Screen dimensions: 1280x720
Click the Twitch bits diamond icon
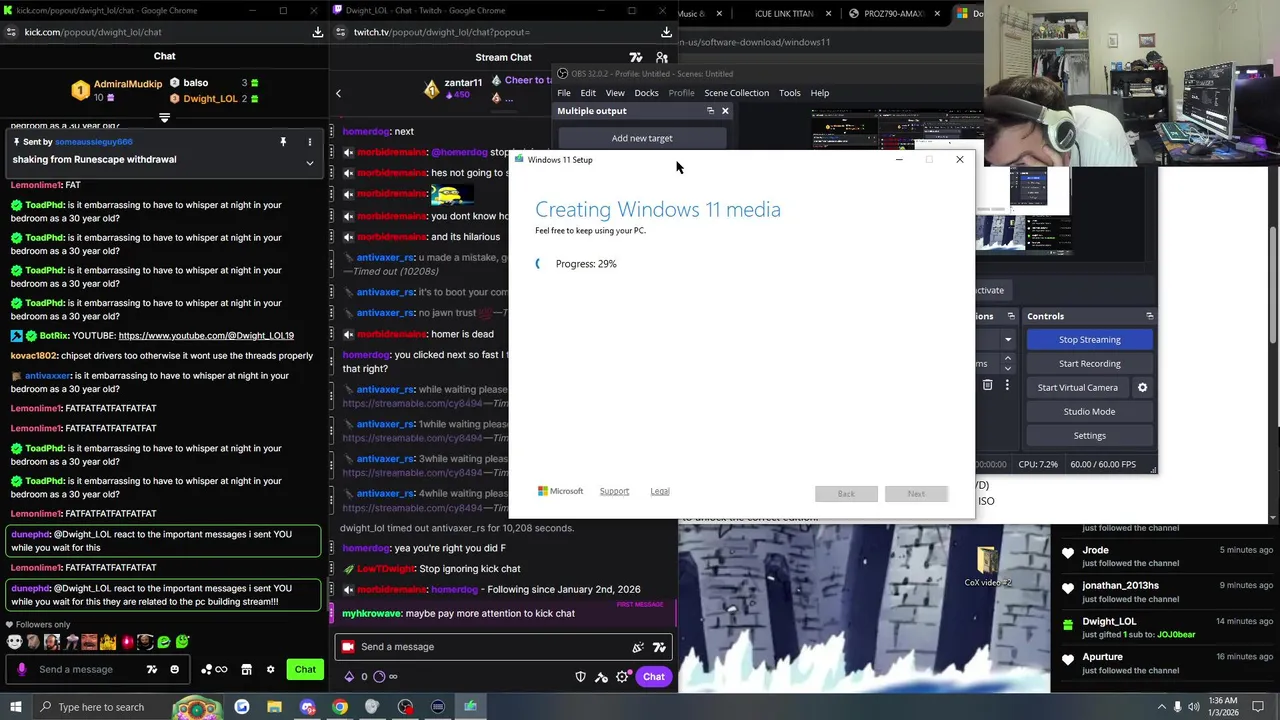tap(349, 677)
